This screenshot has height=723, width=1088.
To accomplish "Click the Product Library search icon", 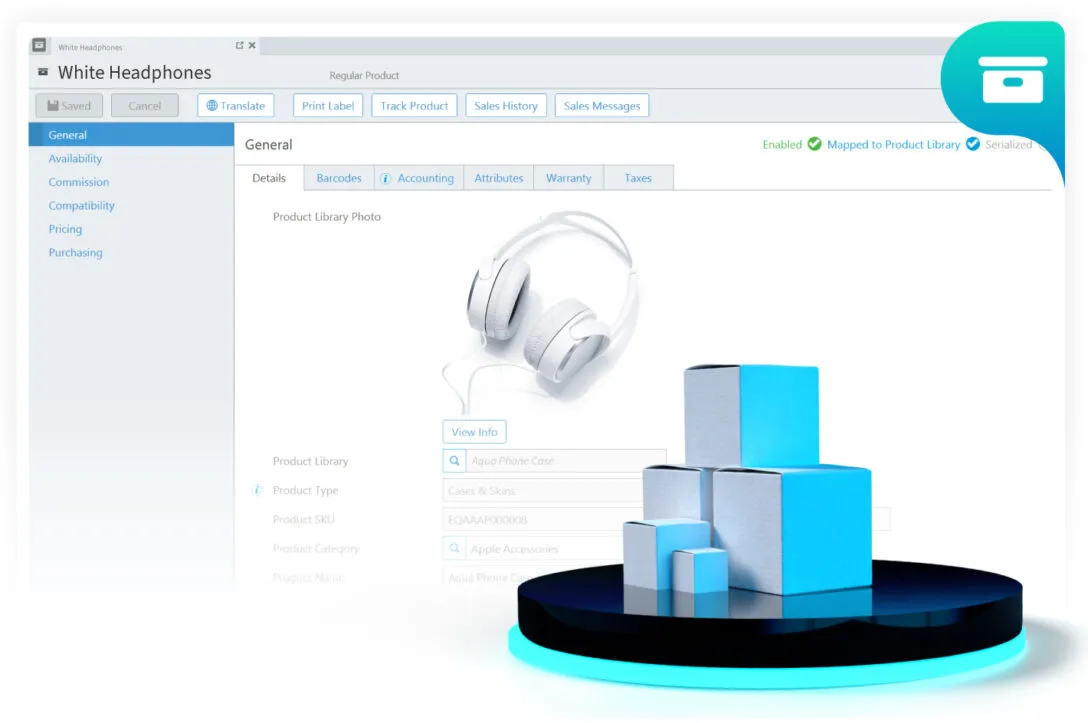I will (454, 461).
